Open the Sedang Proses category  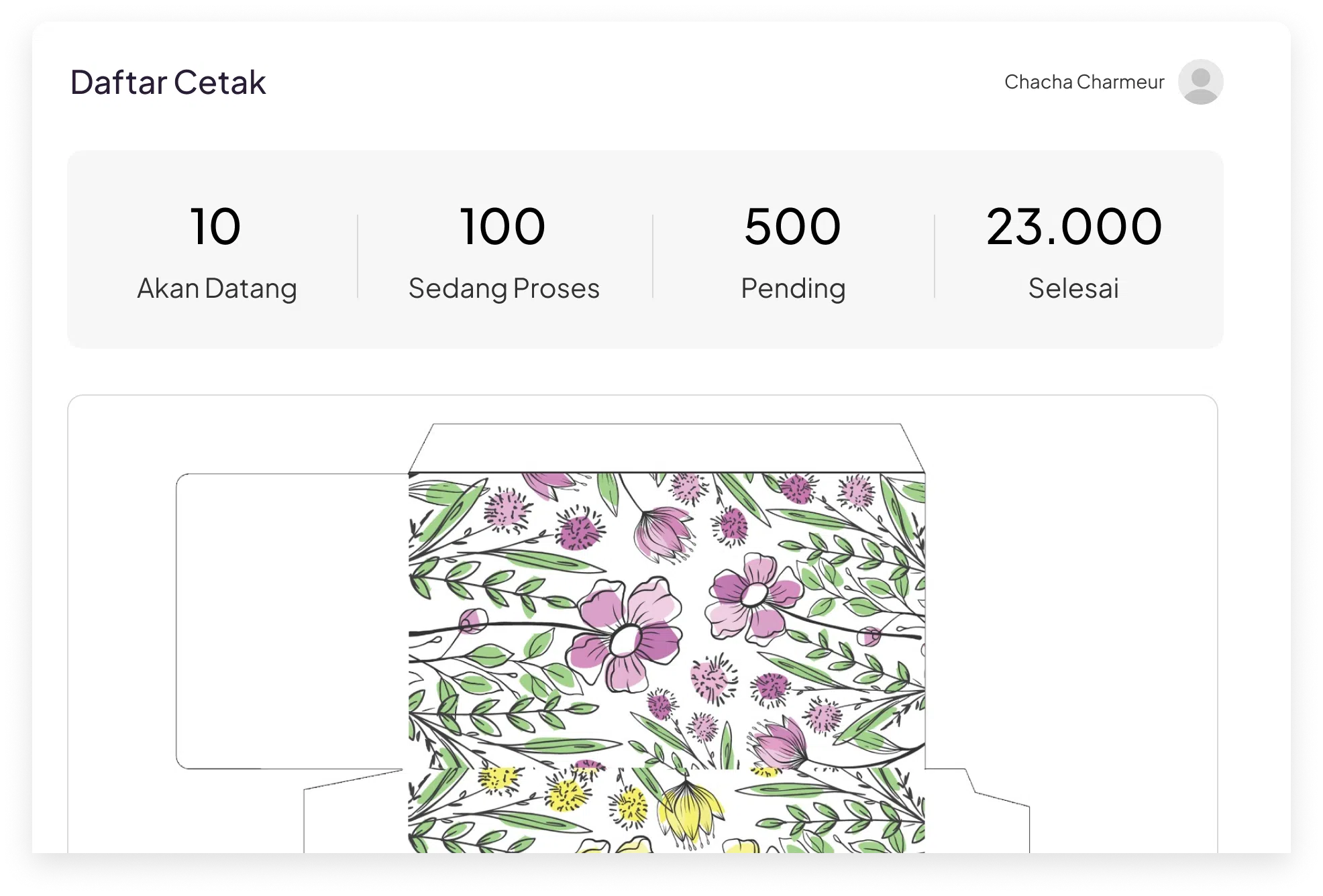(x=504, y=288)
